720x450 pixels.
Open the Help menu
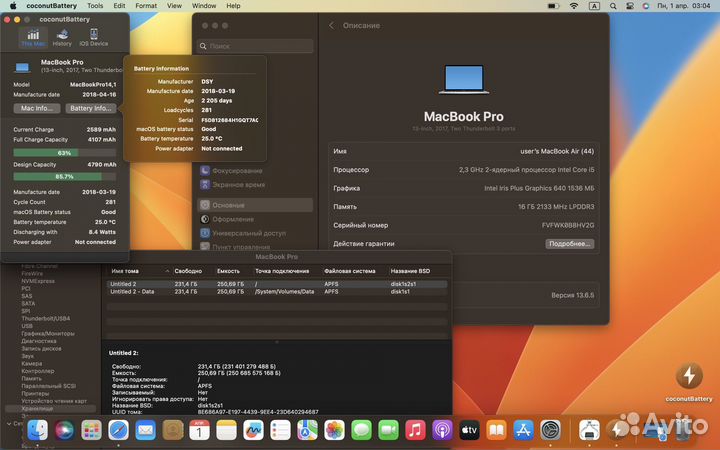coord(233,6)
